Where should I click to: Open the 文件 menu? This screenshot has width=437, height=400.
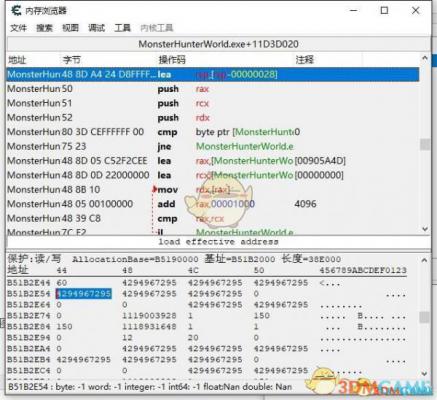(18, 28)
